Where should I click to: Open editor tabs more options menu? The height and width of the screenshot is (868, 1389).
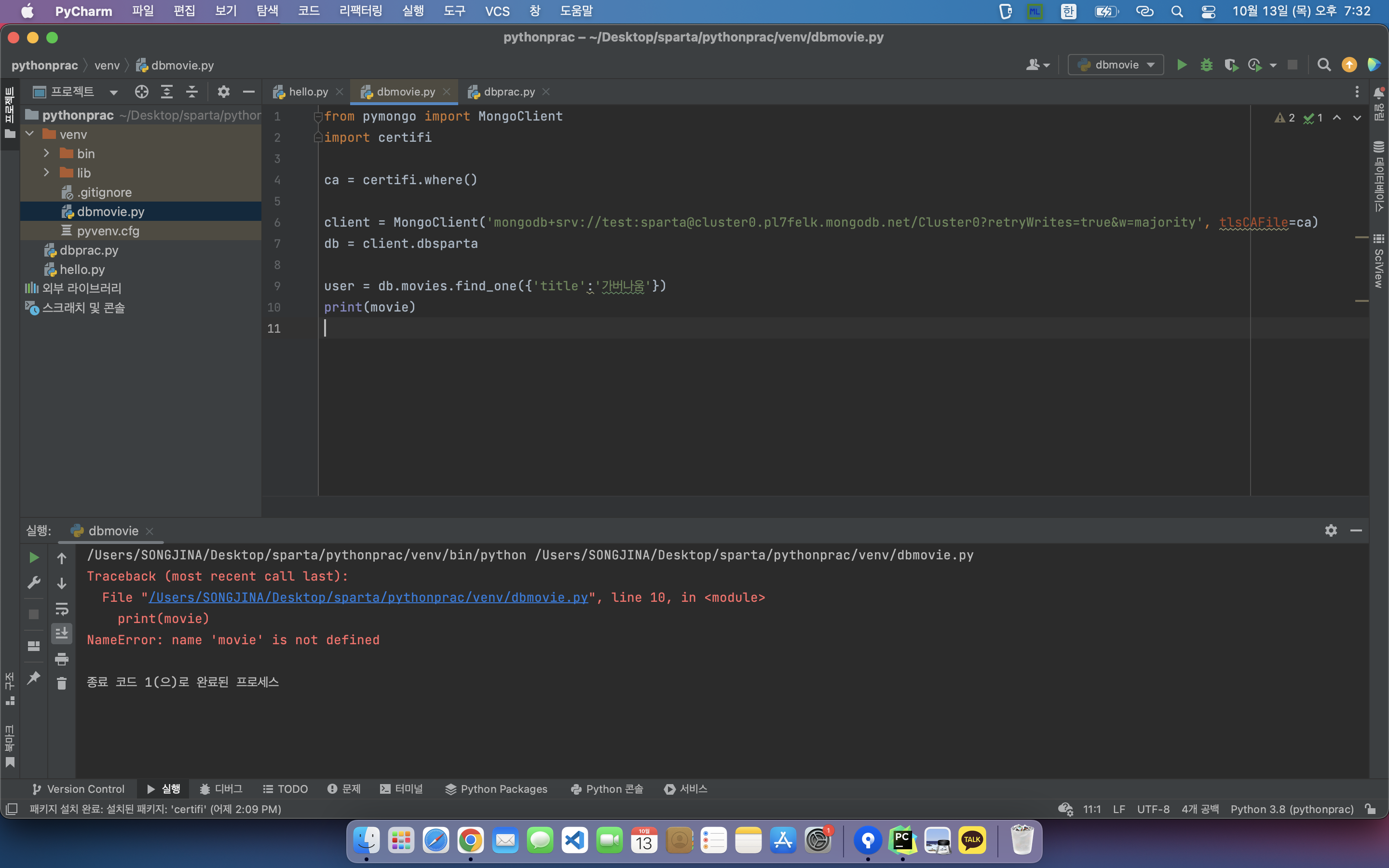(1357, 92)
